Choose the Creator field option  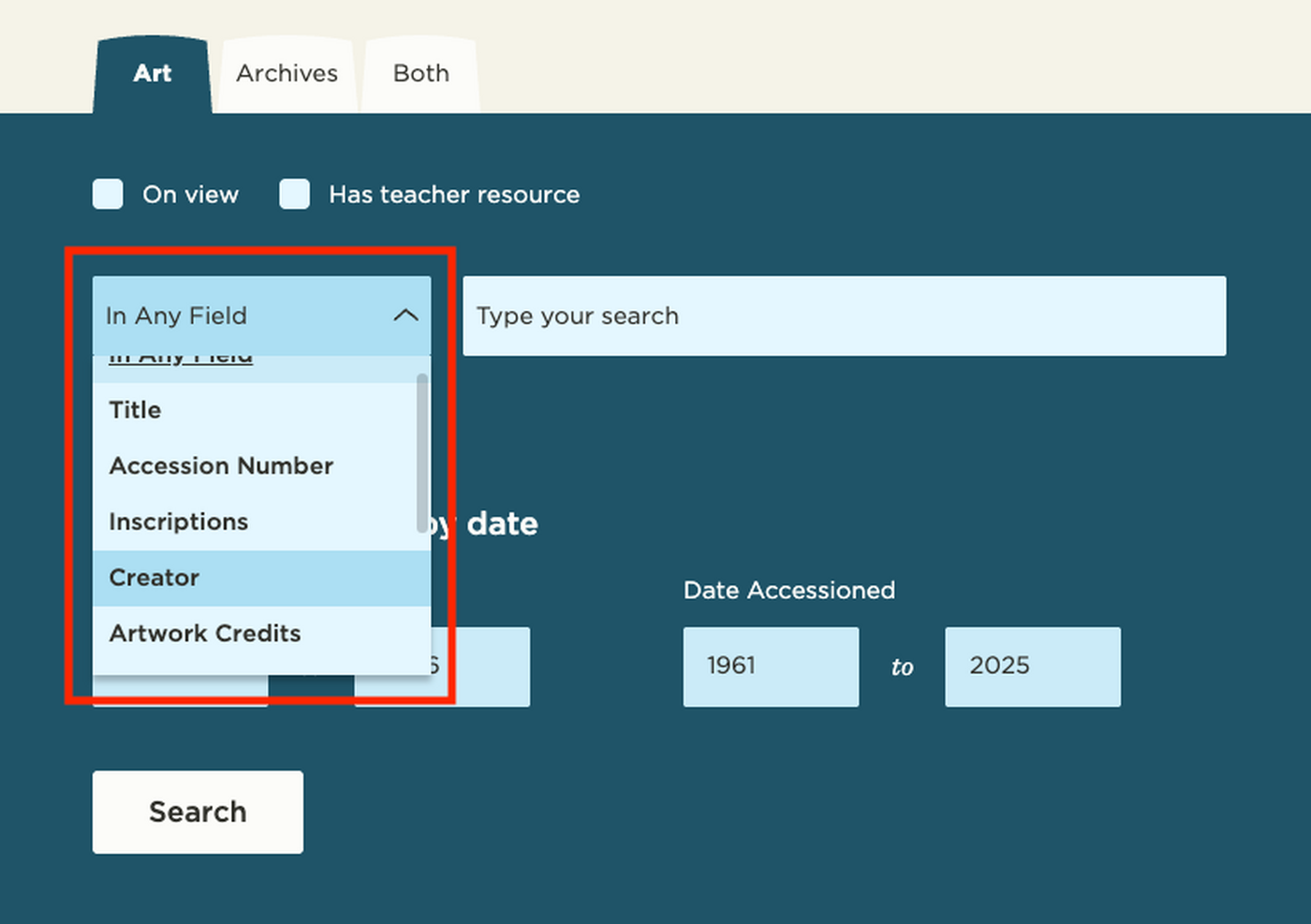click(154, 577)
